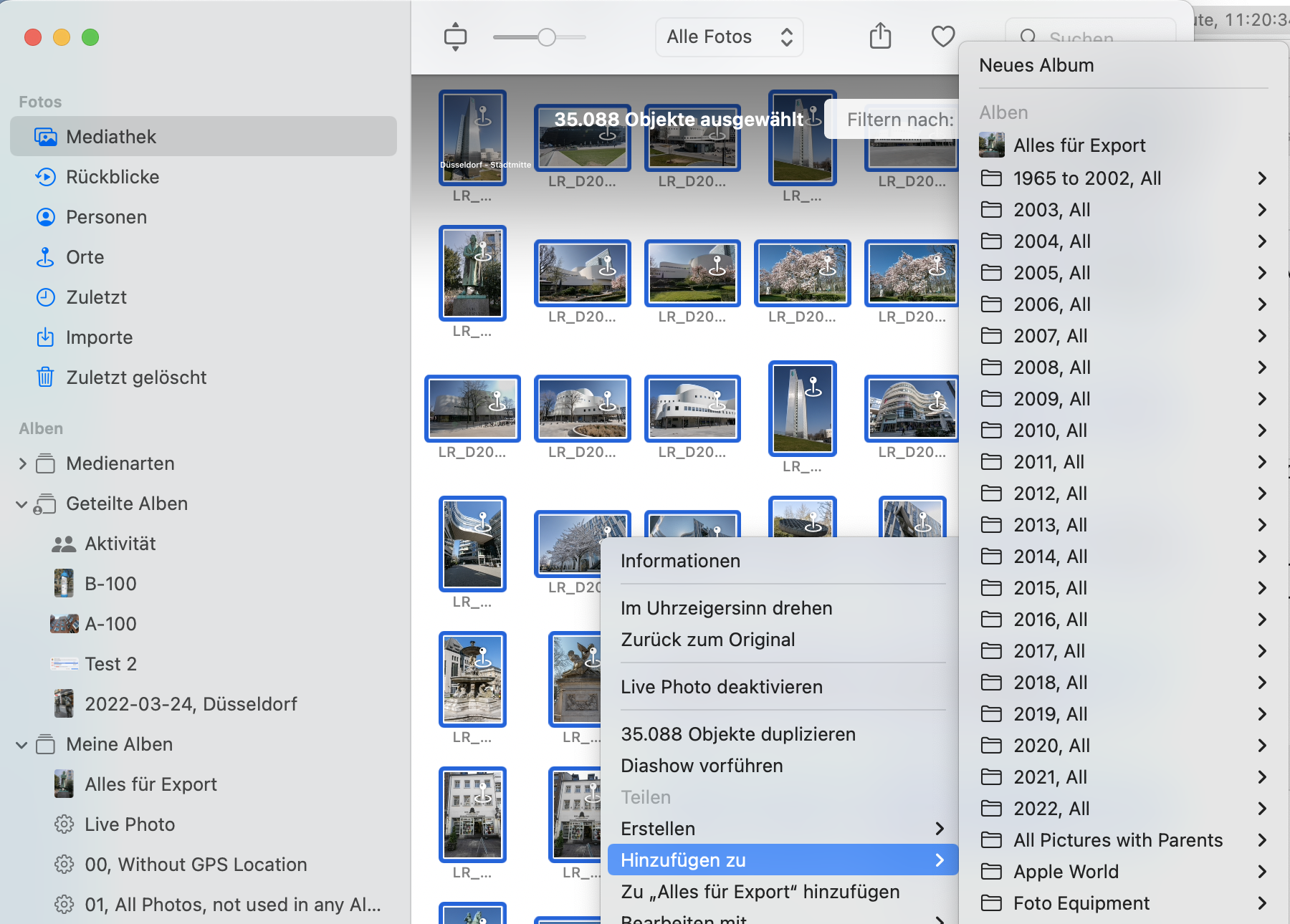The width and height of the screenshot is (1290, 924).
Task: Collapse the Meine Alben section
Action: 22,745
